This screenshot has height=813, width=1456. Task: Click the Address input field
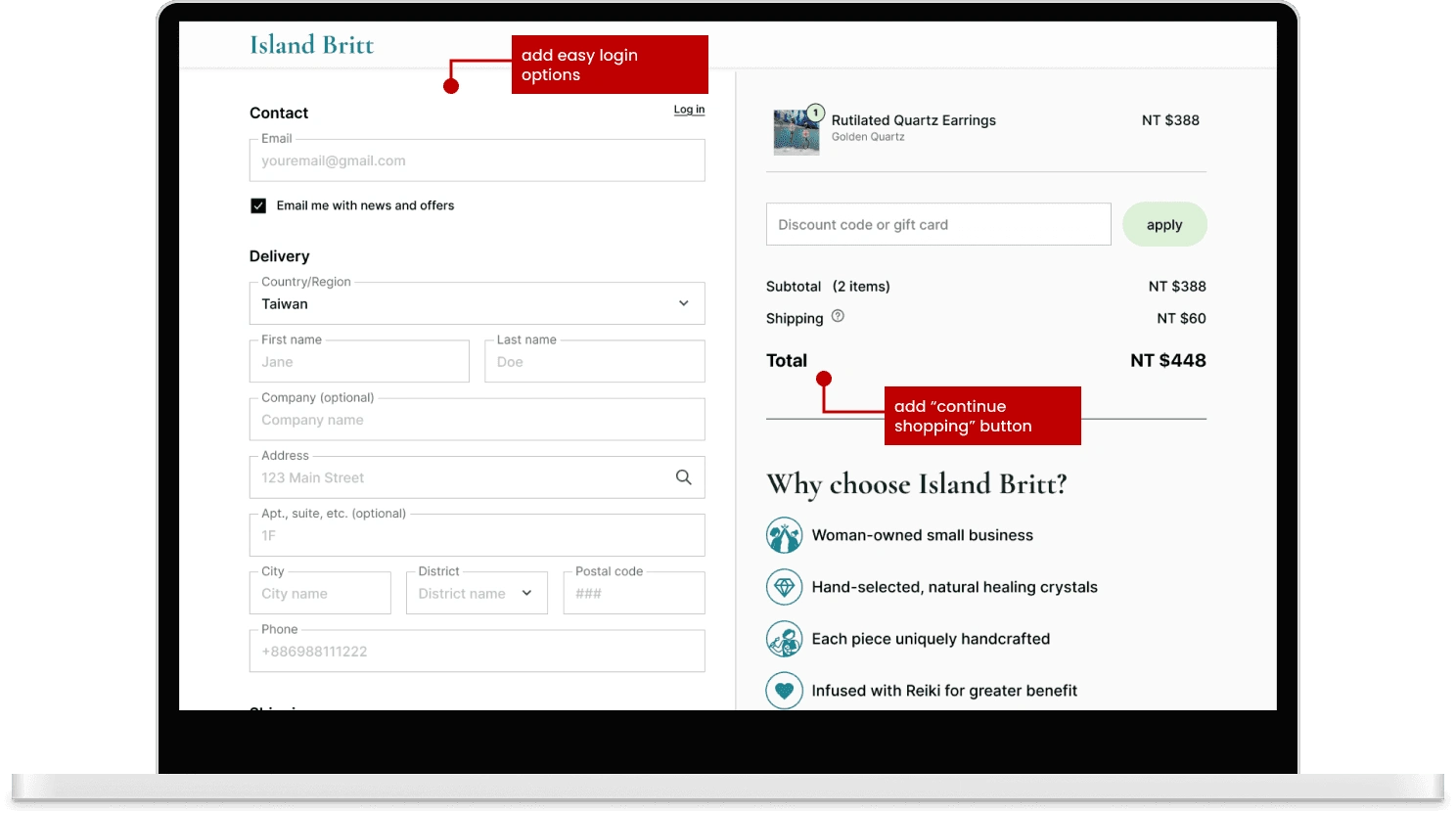tap(477, 477)
